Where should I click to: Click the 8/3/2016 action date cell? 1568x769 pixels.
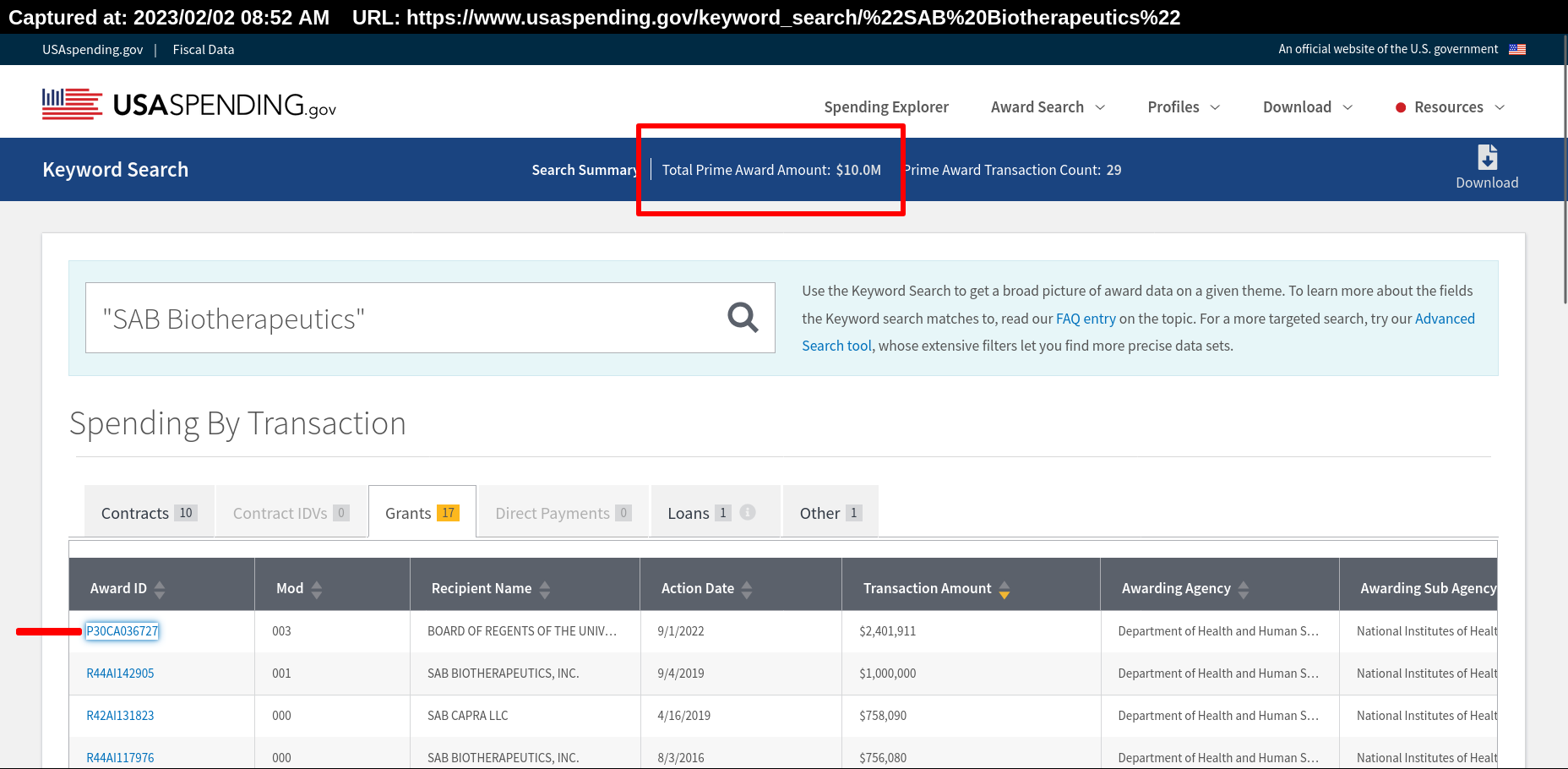click(741, 755)
